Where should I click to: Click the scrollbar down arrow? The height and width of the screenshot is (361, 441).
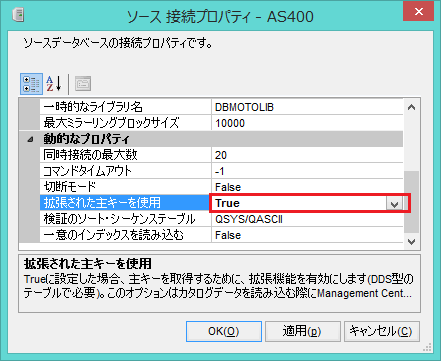tap(411, 241)
